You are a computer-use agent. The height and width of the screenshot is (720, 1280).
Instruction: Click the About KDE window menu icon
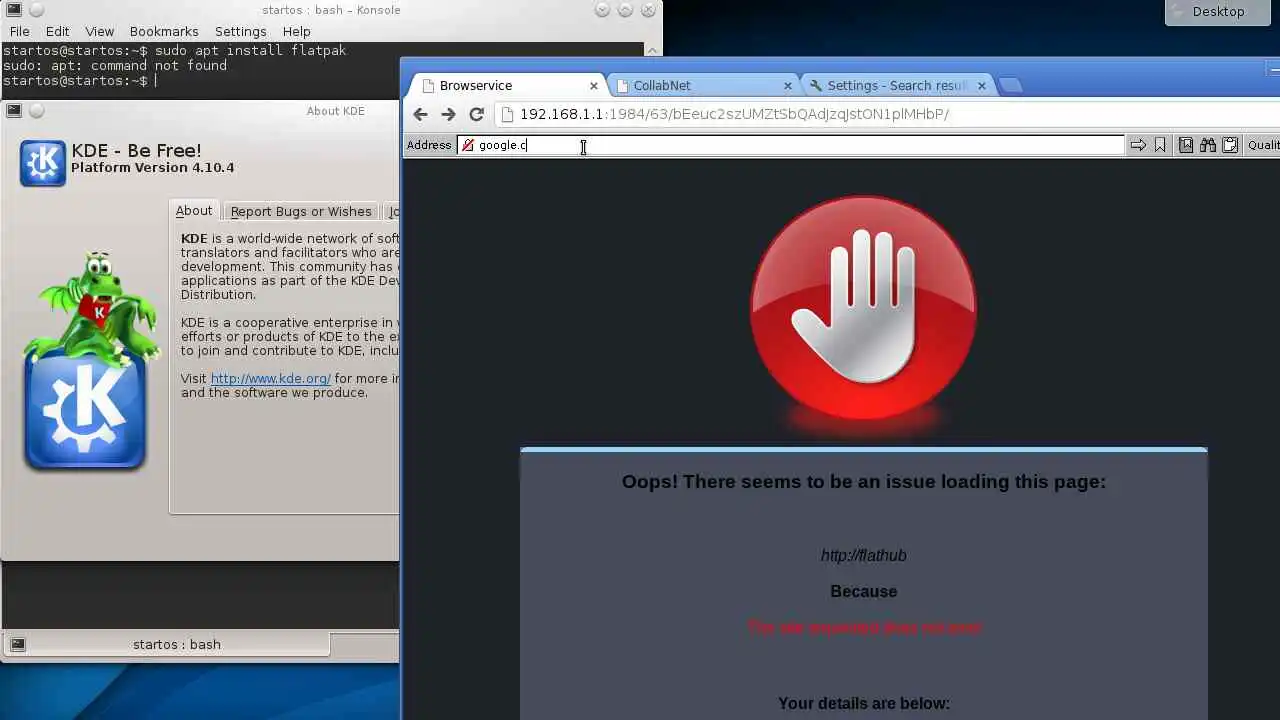click(x=14, y=110)
